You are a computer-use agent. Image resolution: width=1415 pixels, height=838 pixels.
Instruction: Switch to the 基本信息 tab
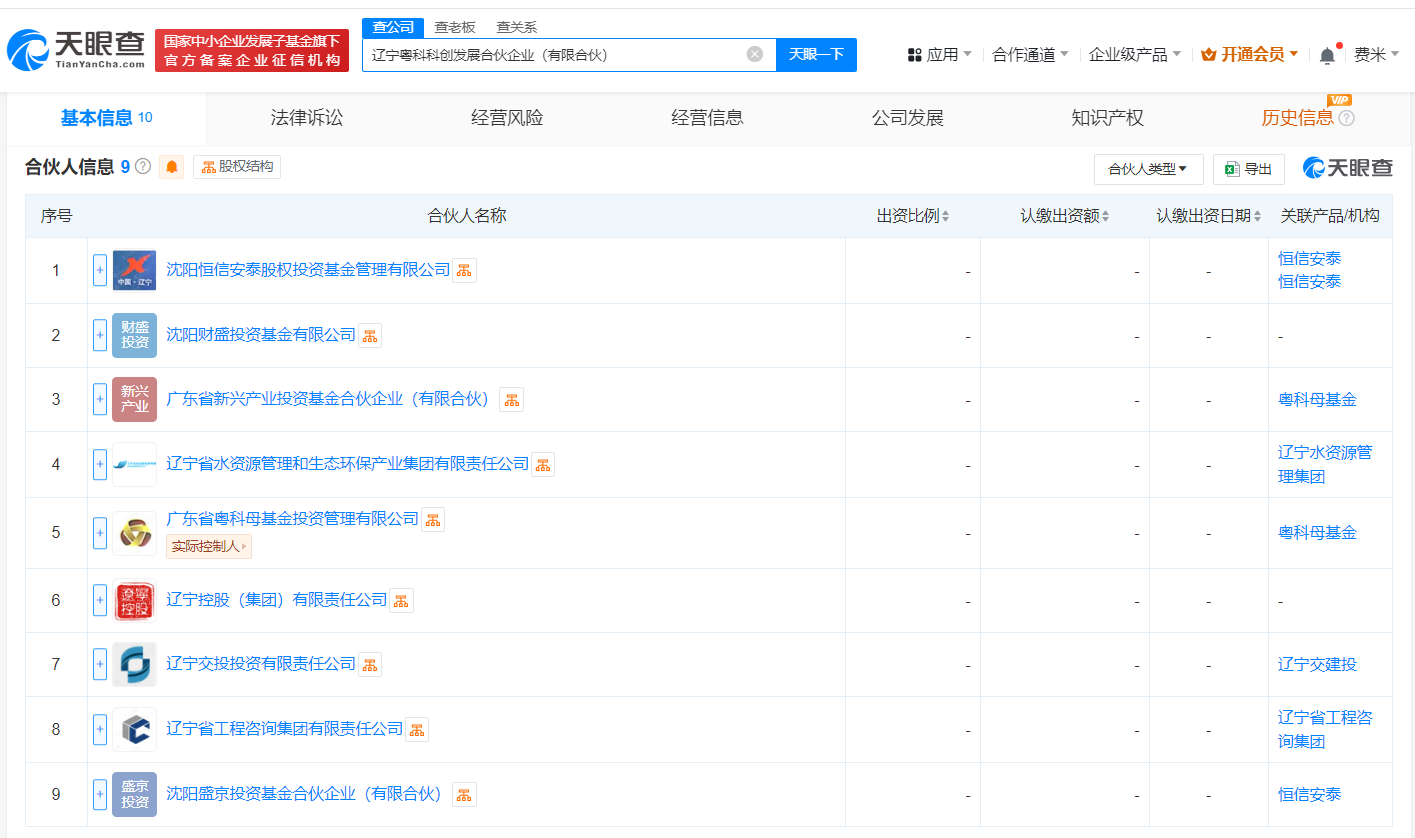[x=107, y=118]
